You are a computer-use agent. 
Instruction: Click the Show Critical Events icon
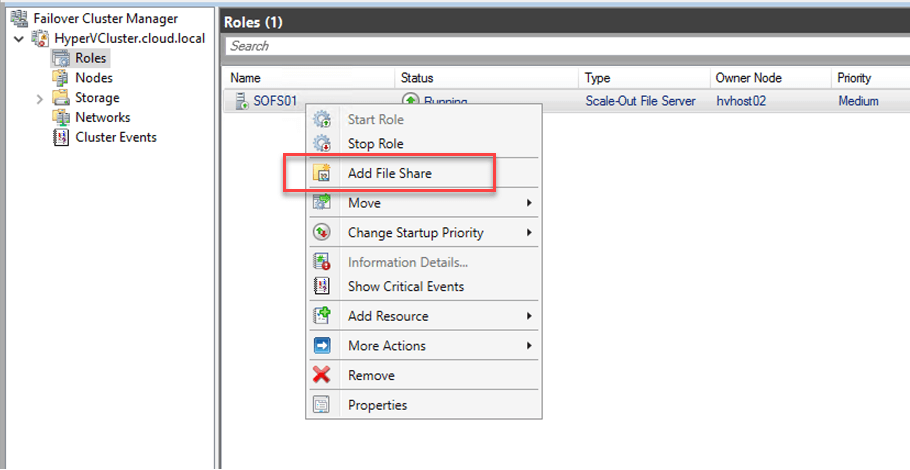322,287
